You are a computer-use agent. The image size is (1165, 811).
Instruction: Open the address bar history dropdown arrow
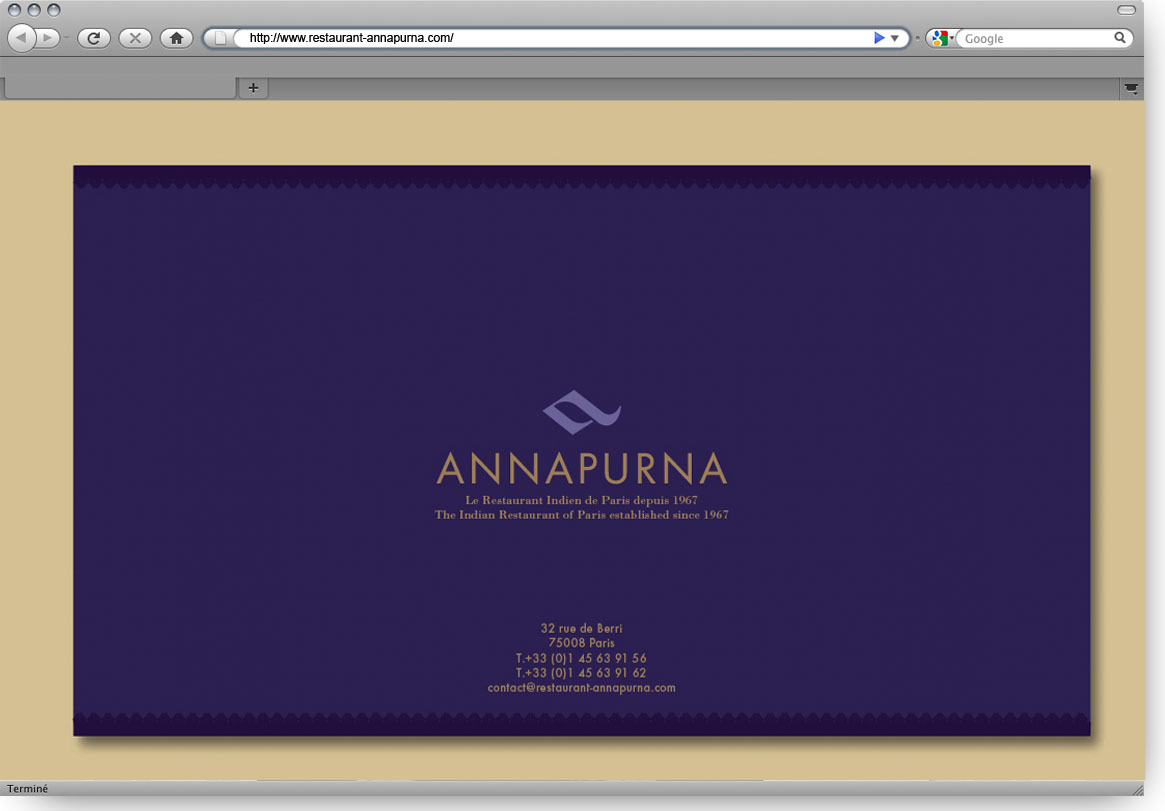[x=895, y=39]
